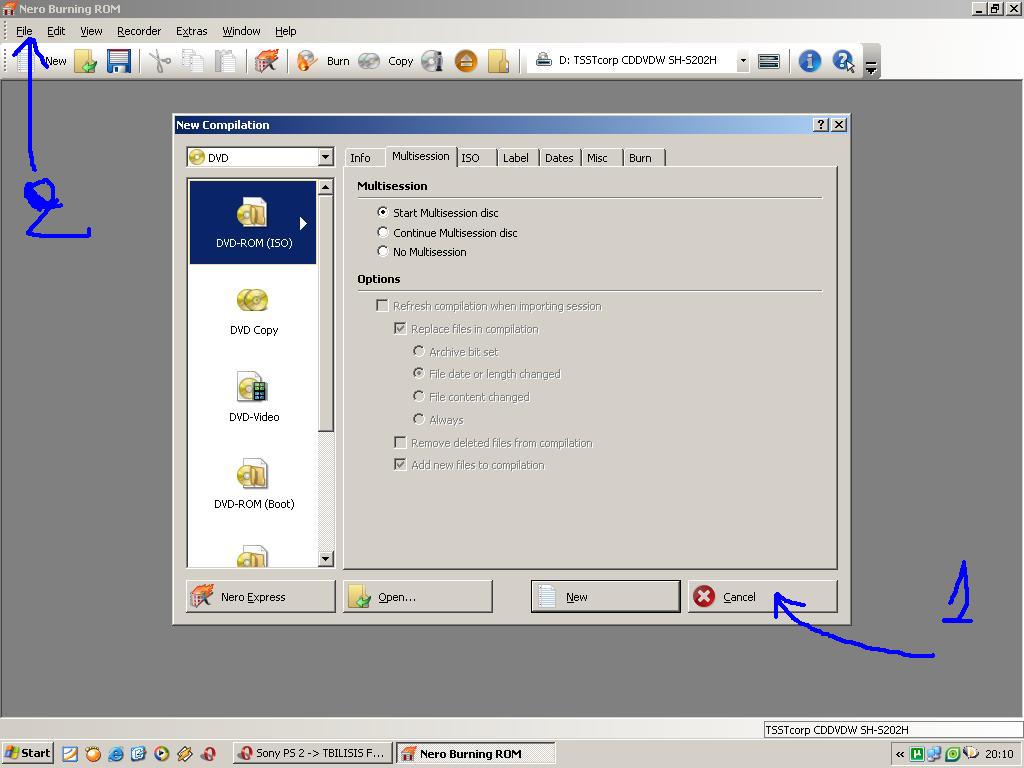Switch to the Label tab
The width and height of the screenshot is (1024, 768).
click(515, 158)
